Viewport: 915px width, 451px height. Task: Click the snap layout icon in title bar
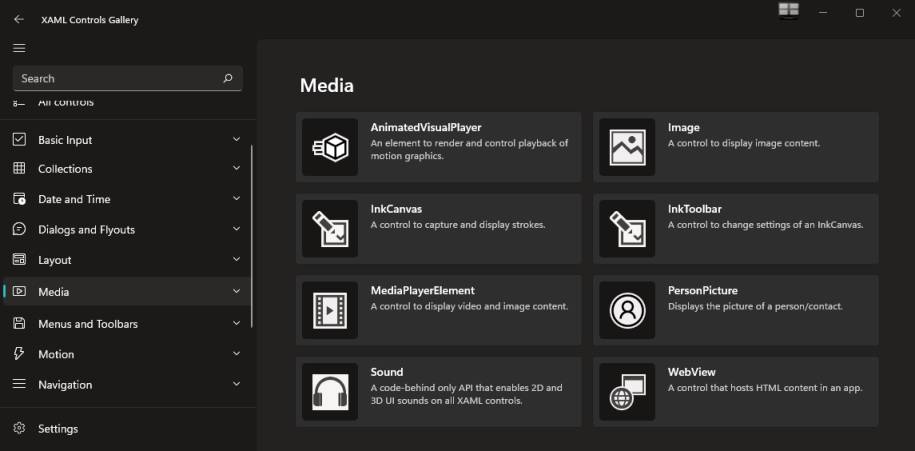tap(788, 10)
